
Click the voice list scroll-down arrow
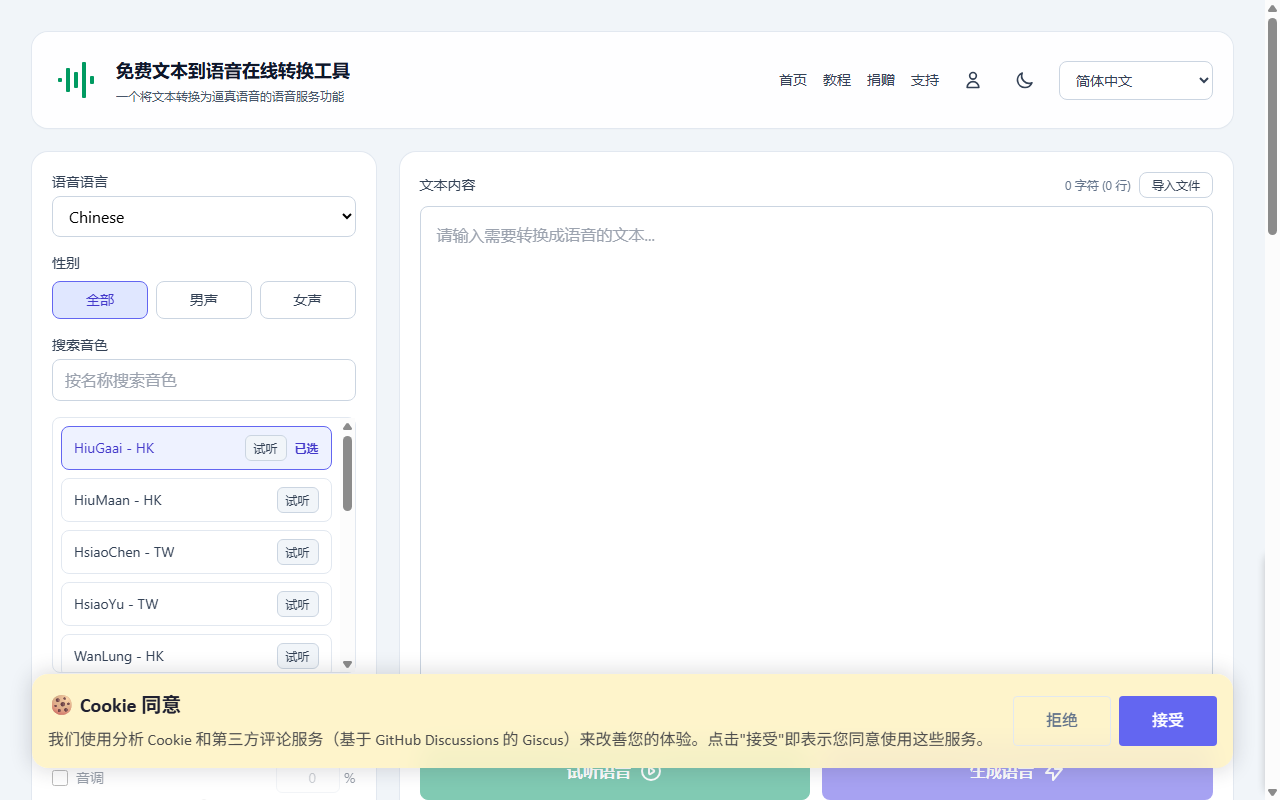[x=347, y=664]
